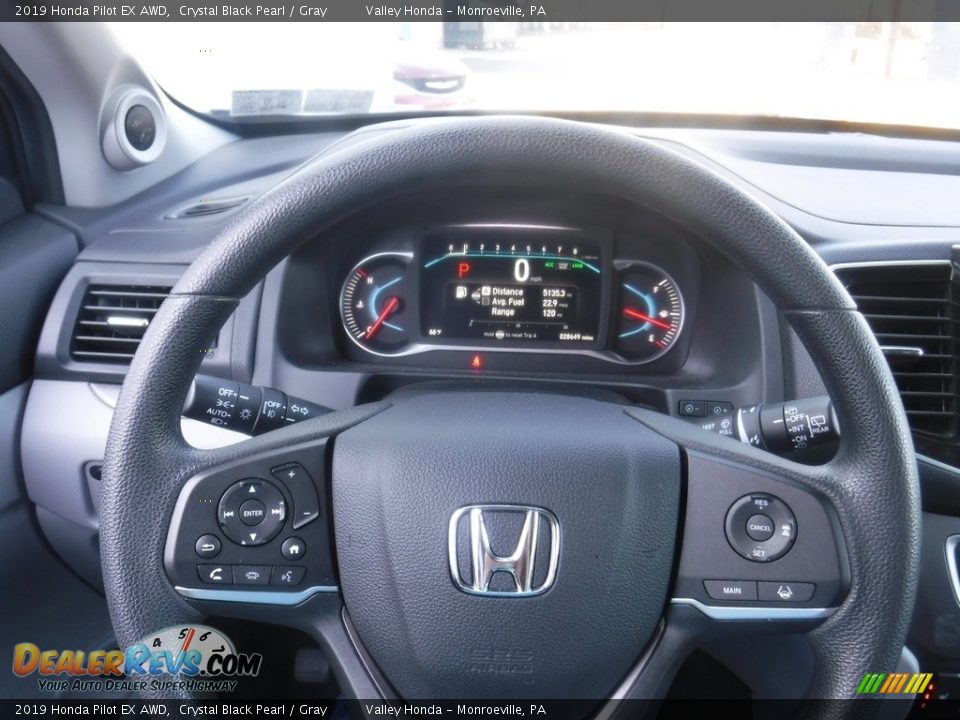Select next track button on steering wheel
960x720 pixels.
click(277, 511)
